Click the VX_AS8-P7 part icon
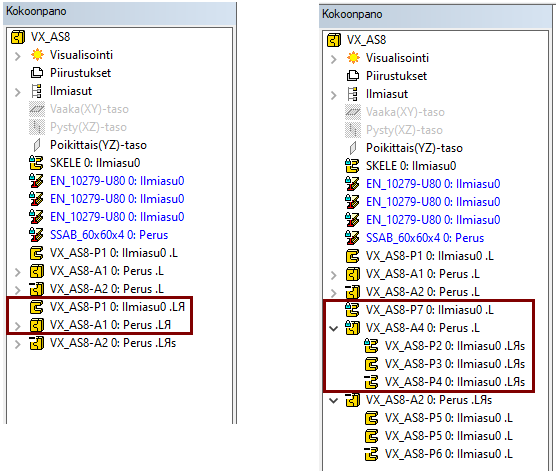This screenshot has height=471, width=556. [352, 310]
